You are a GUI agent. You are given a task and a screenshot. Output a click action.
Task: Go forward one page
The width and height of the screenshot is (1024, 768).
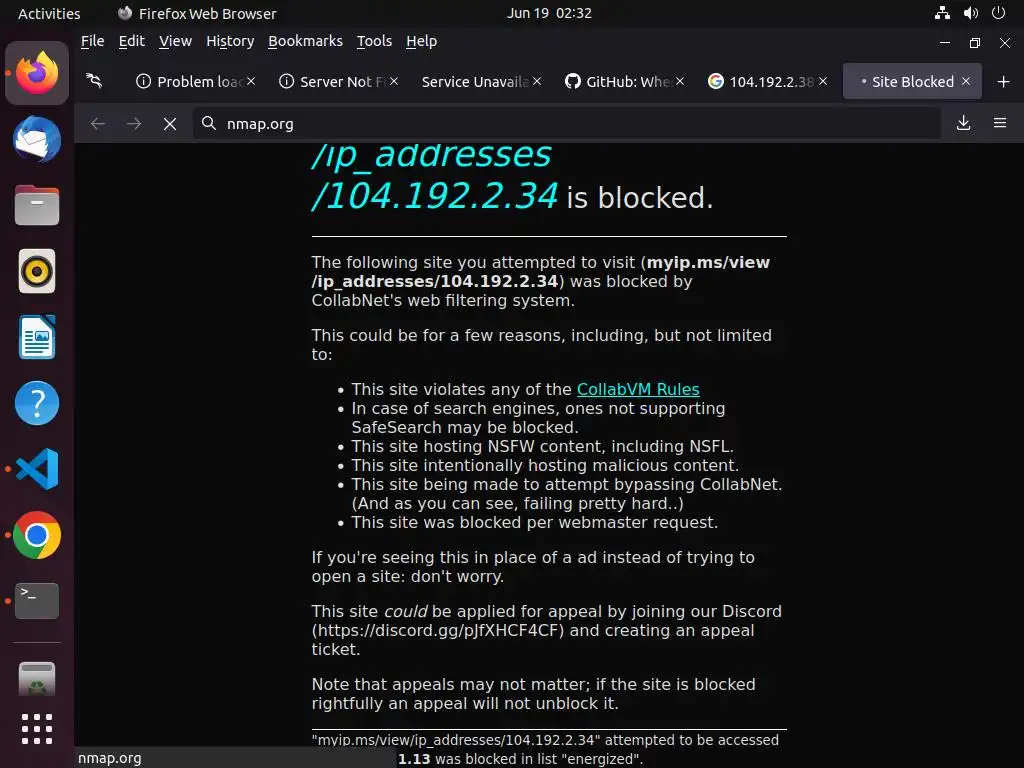(x=134, y=123)
